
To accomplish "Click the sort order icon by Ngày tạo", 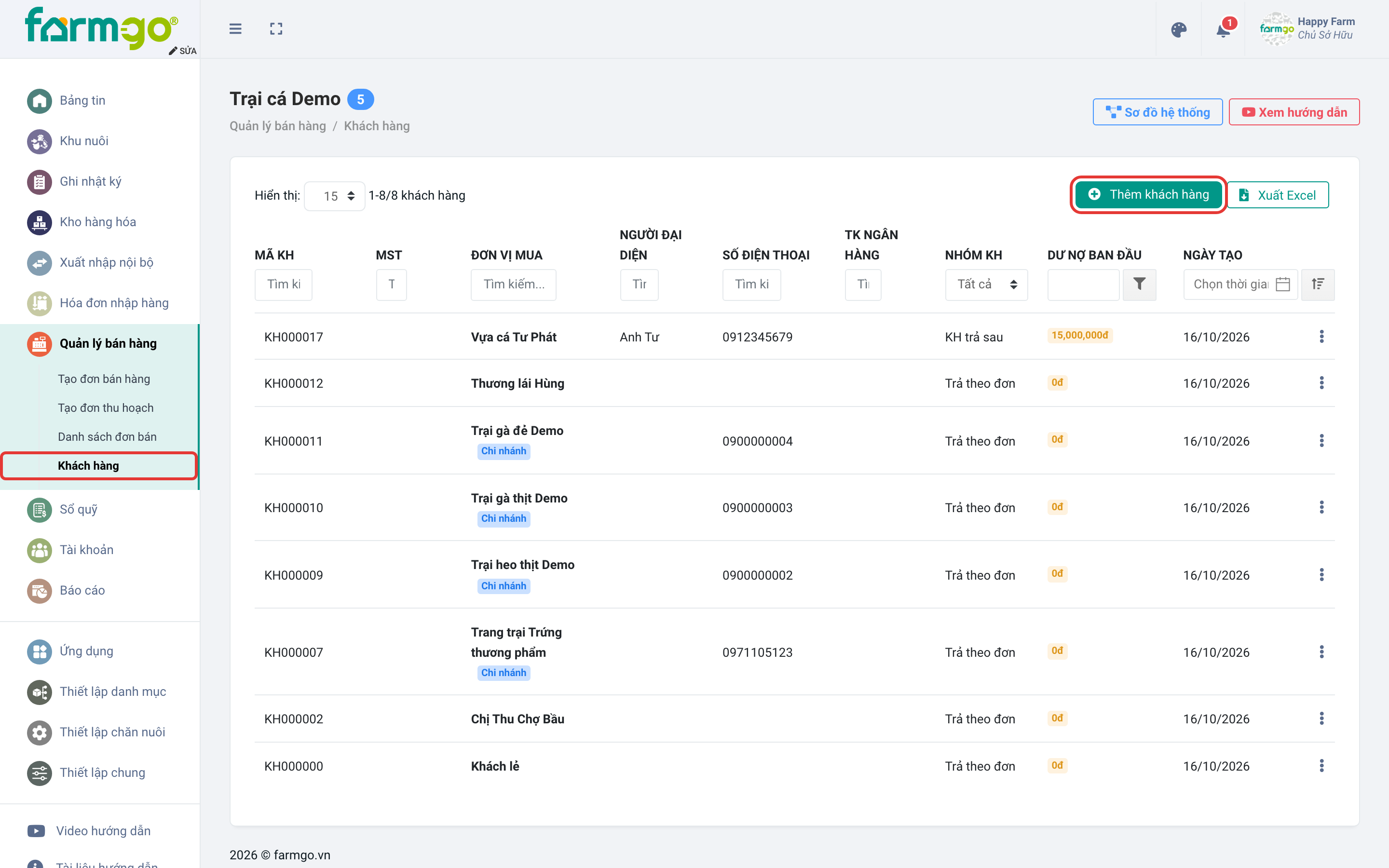I will pyautogui.click(x=1318, y=284).
